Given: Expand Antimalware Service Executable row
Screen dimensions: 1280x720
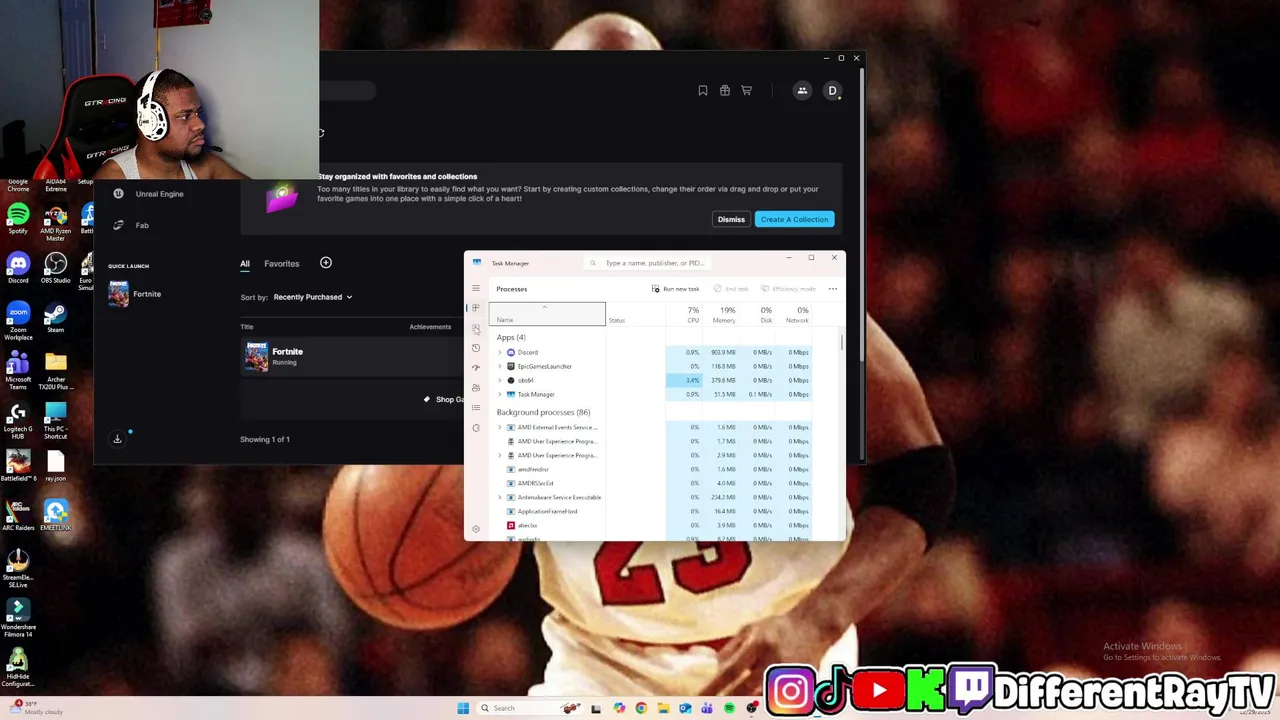Looking at the screenshot, I should click(500, 498).
